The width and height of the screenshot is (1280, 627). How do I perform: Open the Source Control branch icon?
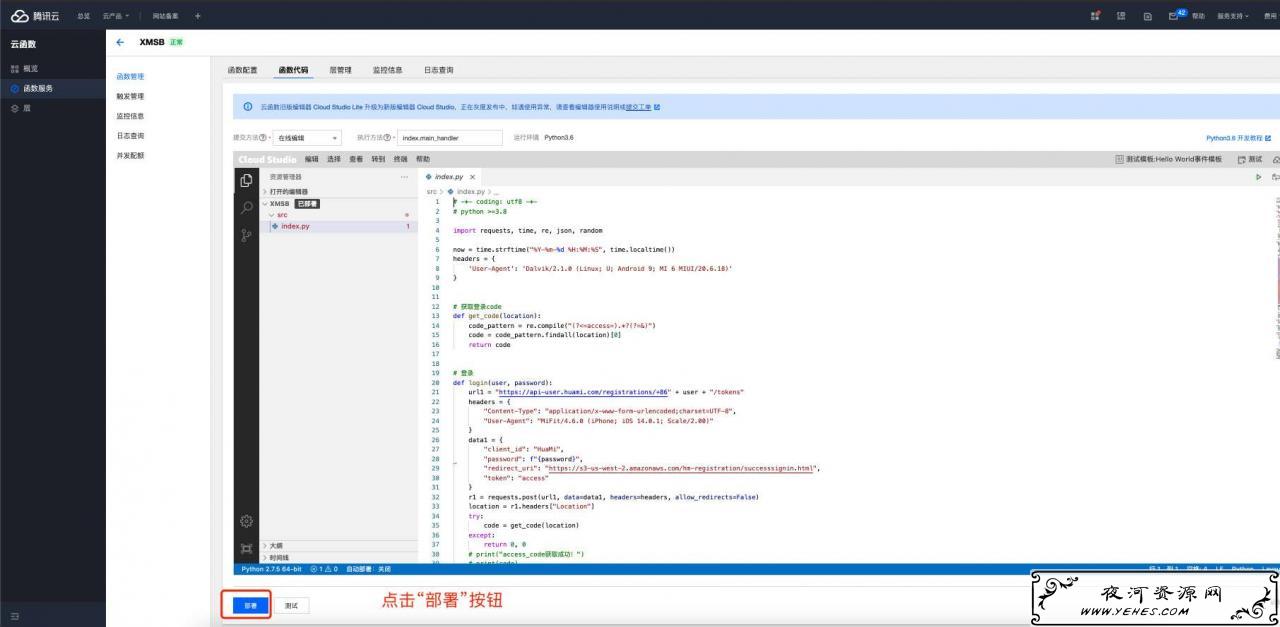click(x=246, y=236)
